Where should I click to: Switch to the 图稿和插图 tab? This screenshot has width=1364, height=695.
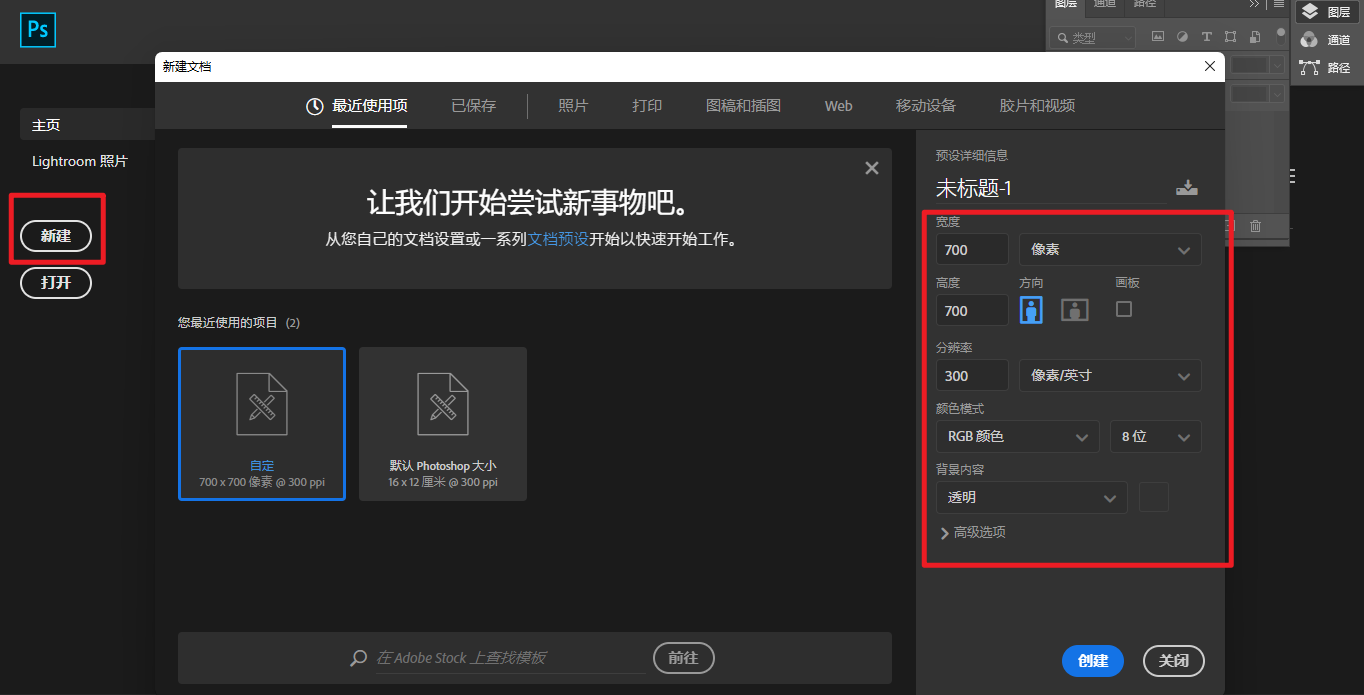point(743,106)
